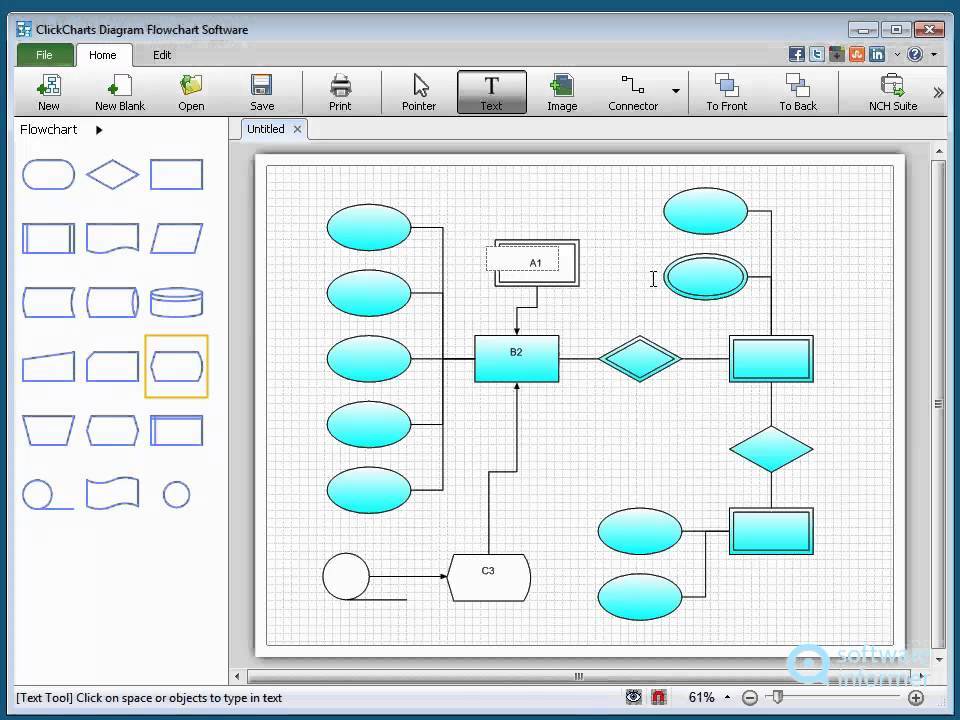Click the horizontal scrollbar thumb
960x720 pixels.
[x=579, y=677]
